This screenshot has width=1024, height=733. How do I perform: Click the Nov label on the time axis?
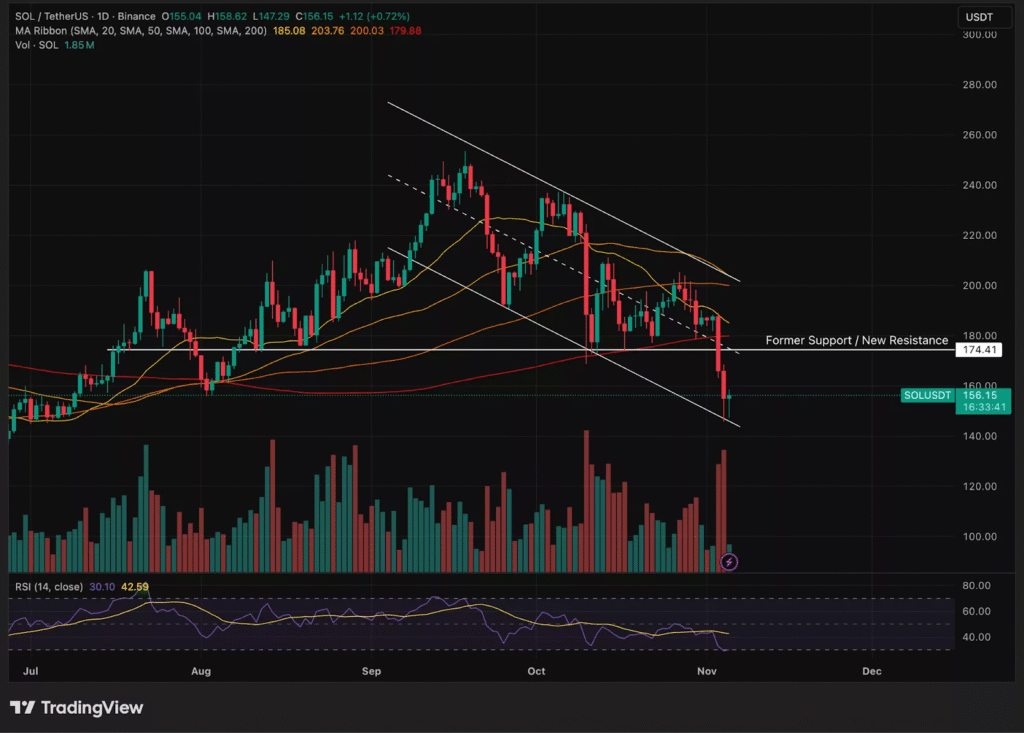(707, 671)
